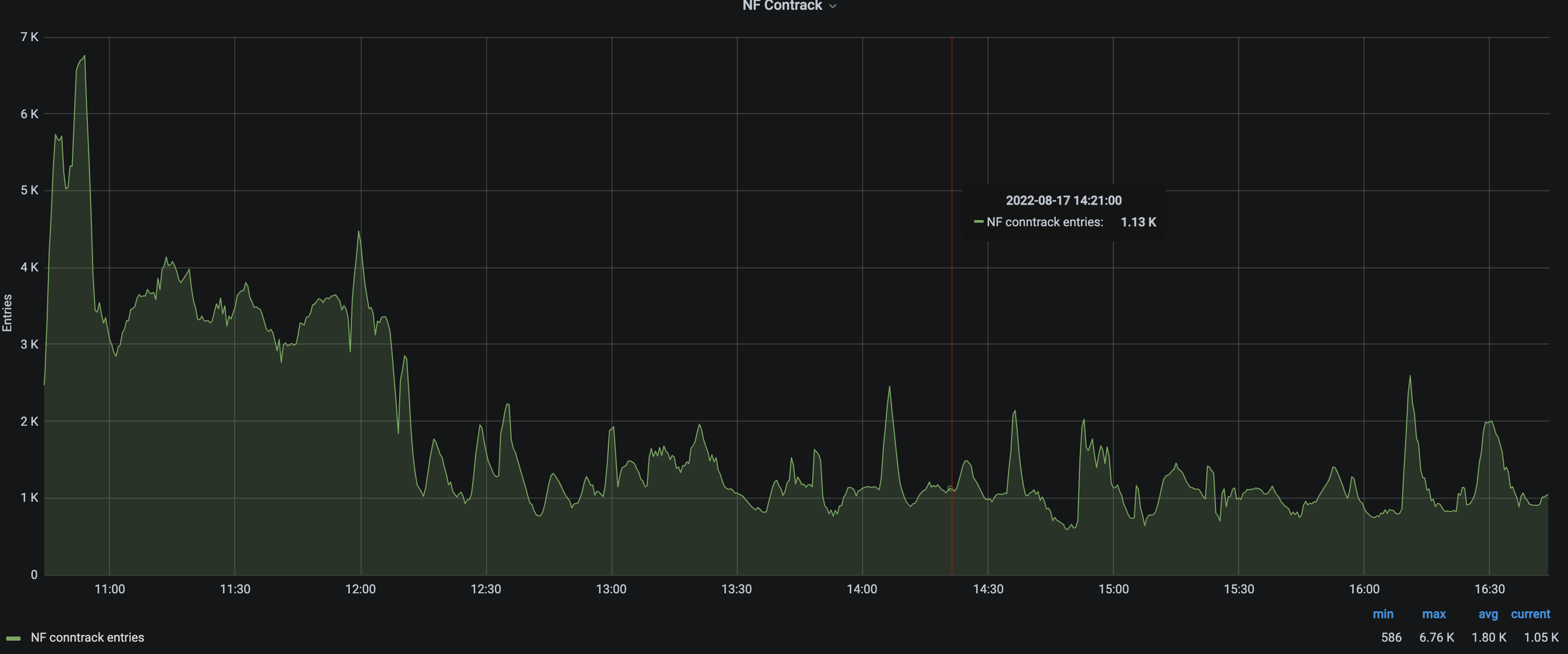Screen dimensions: 1568x654
Task: Click the red crosshair line at 14:21
Action: pyautogui.click(x=952, y=306)
